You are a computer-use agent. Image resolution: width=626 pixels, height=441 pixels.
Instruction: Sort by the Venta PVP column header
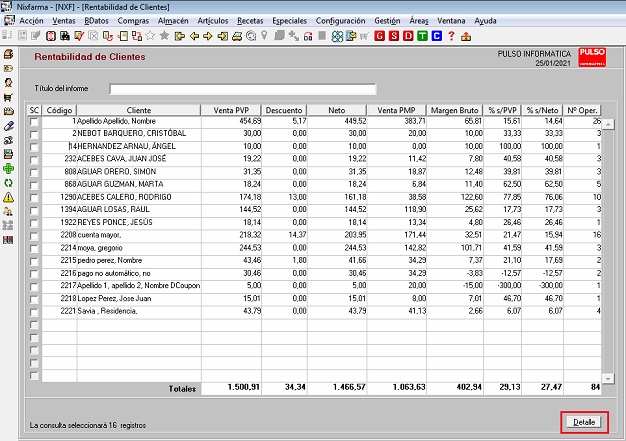[x=231, y=110]
